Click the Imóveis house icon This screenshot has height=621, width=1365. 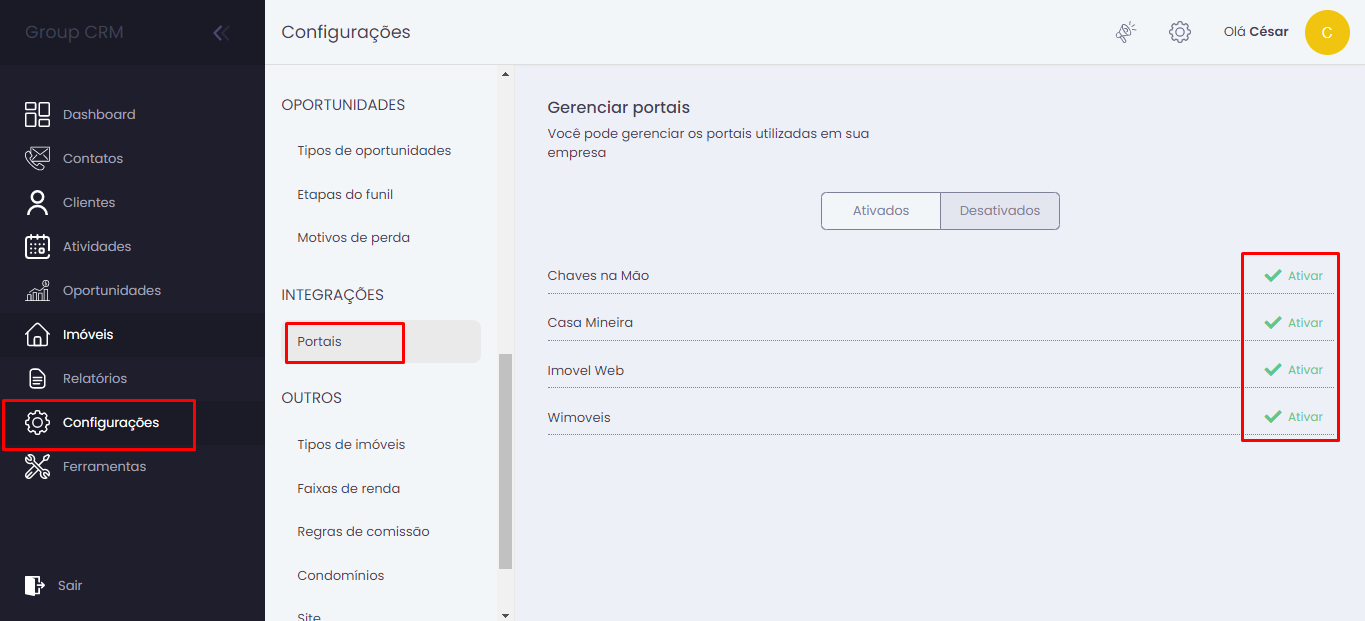click(x=37, y=334)
